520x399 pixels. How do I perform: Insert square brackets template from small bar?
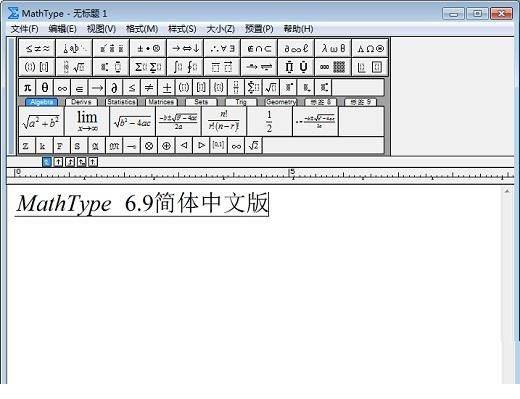coord(201,88)
